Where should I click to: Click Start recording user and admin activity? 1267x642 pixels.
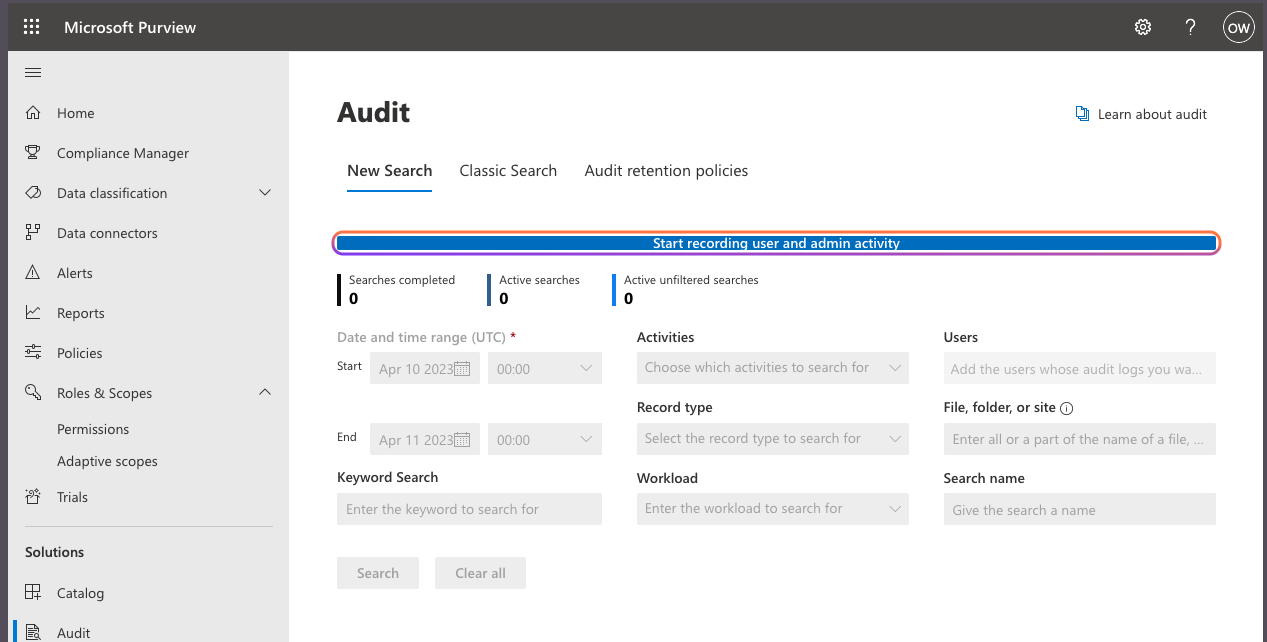(776, 243)
